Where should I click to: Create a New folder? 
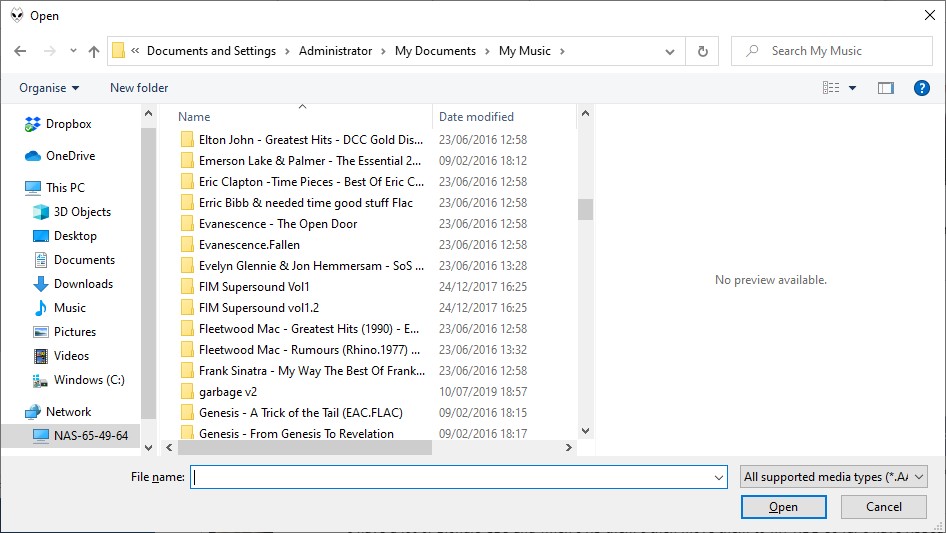click(139, 88)
